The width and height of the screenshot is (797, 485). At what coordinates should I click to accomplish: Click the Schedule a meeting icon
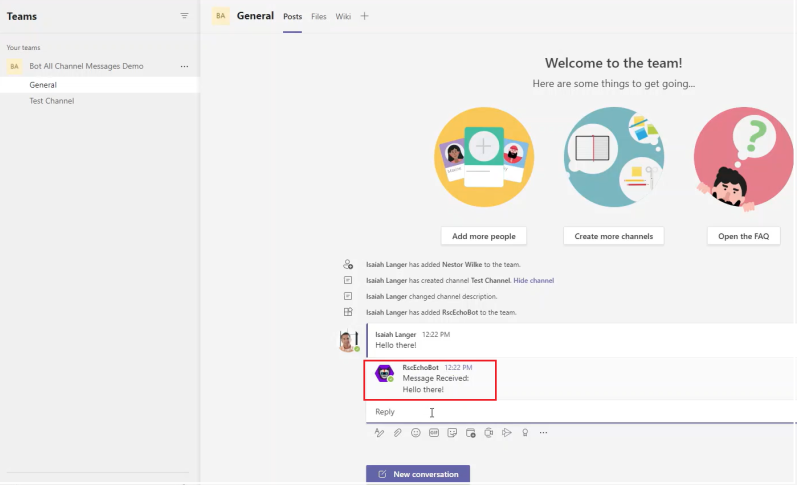pyautogui.click(x=470, y=433)
